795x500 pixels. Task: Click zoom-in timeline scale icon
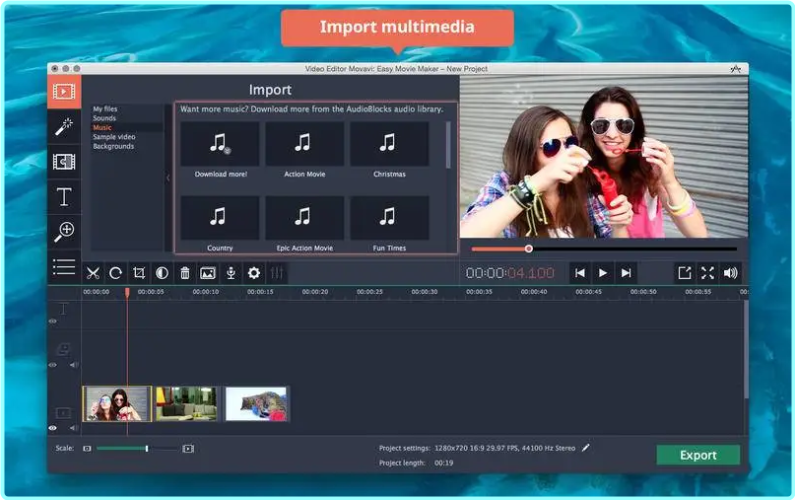click(188, 449)
